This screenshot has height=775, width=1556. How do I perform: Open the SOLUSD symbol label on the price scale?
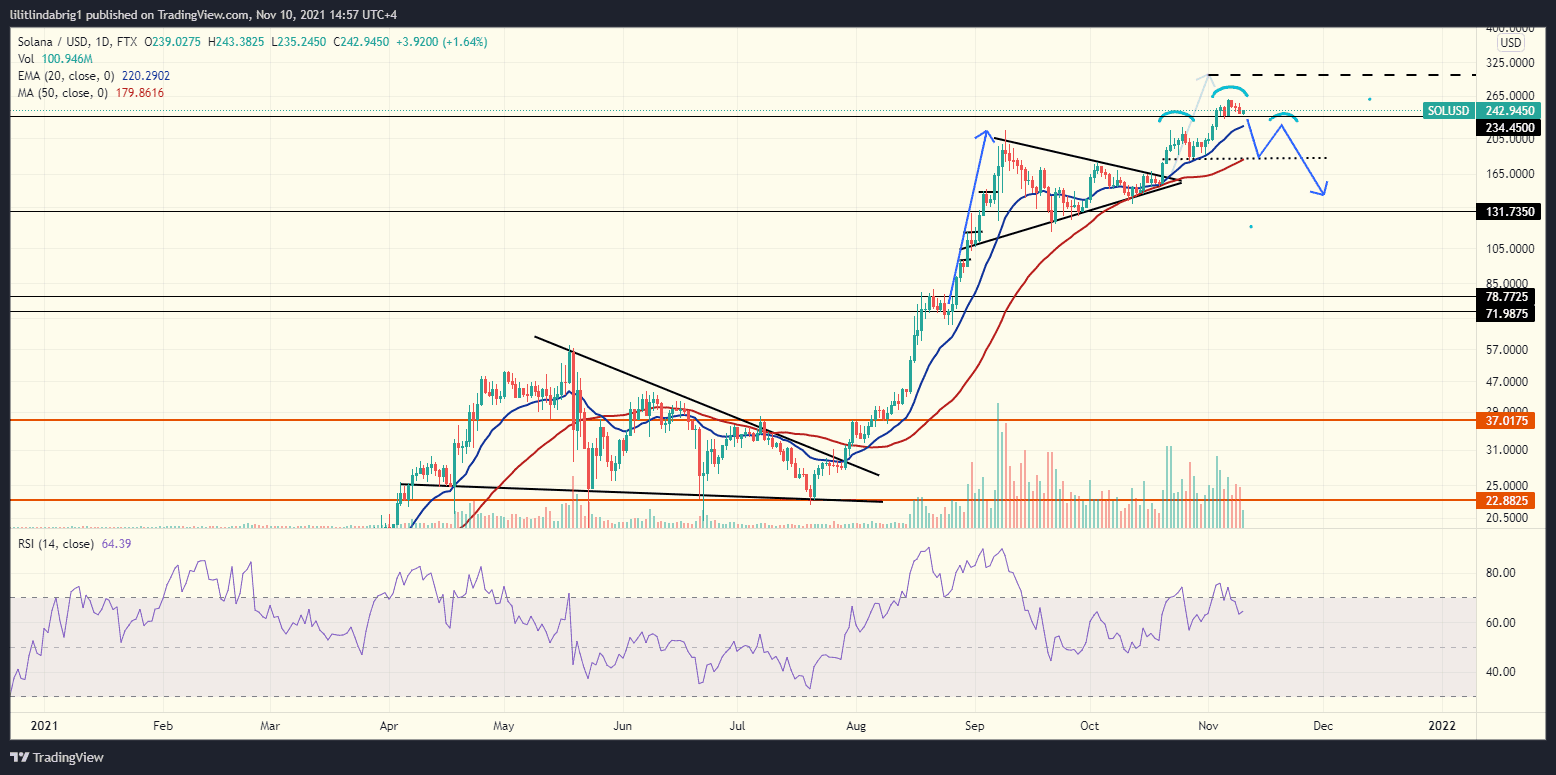[x=1447, y=111]
